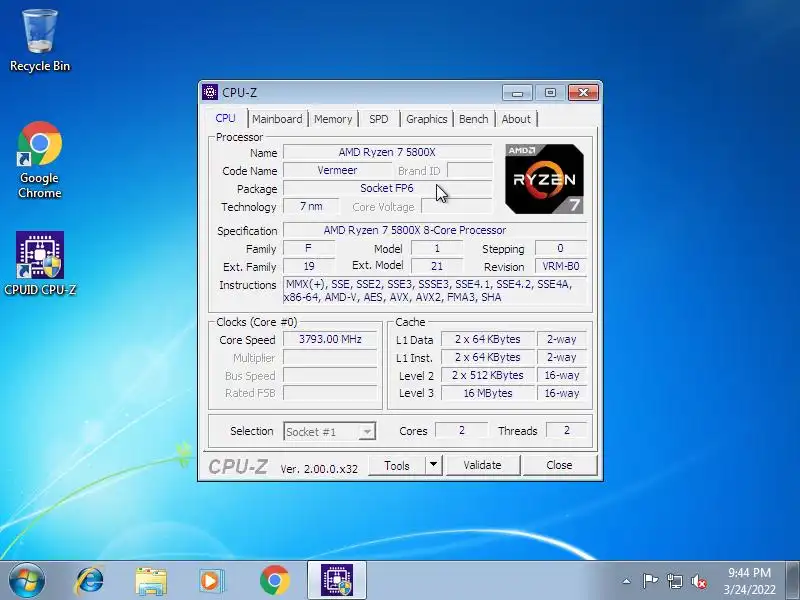Open the Bench tab
Viewport: 800px width, 600px height.
(473, 119)
